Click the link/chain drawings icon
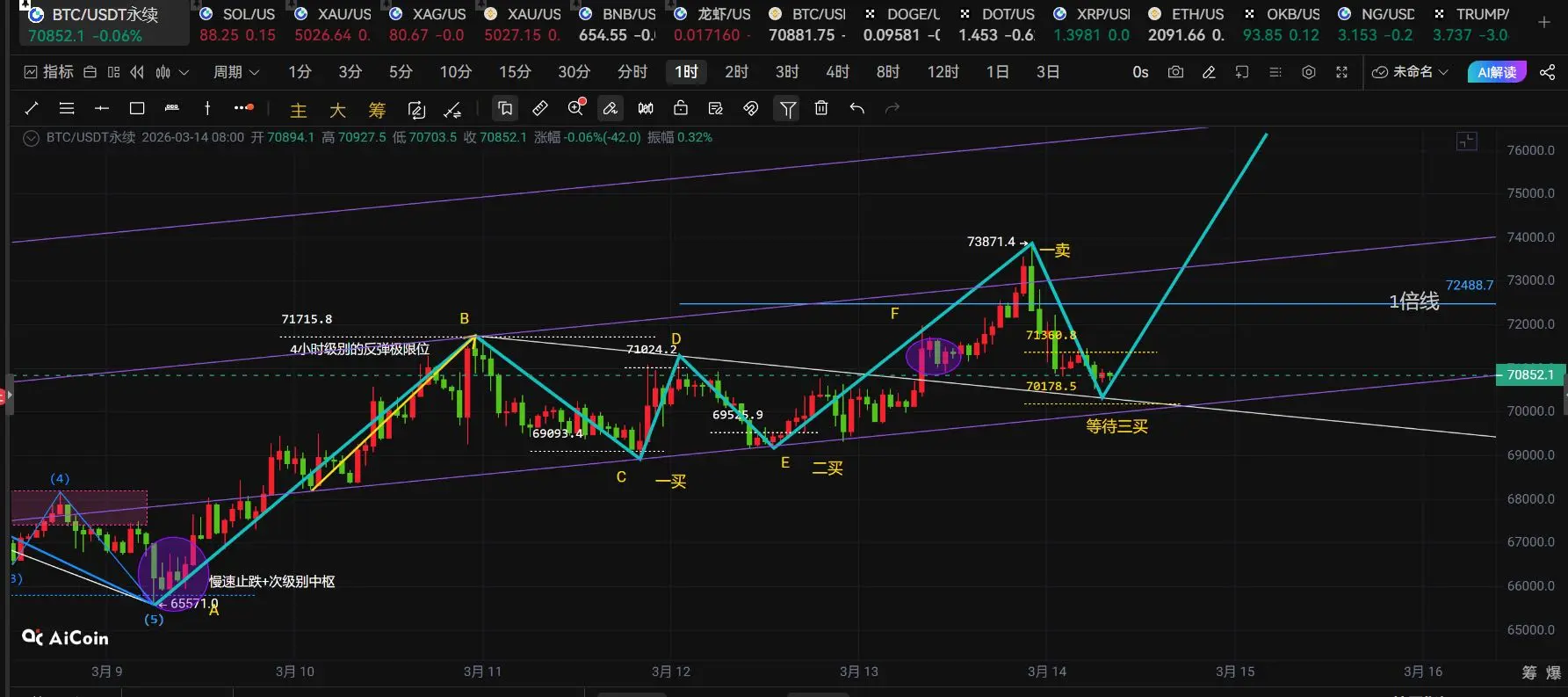The width and height of the screenshot is (1568, 697). click(x=751, y=108)
